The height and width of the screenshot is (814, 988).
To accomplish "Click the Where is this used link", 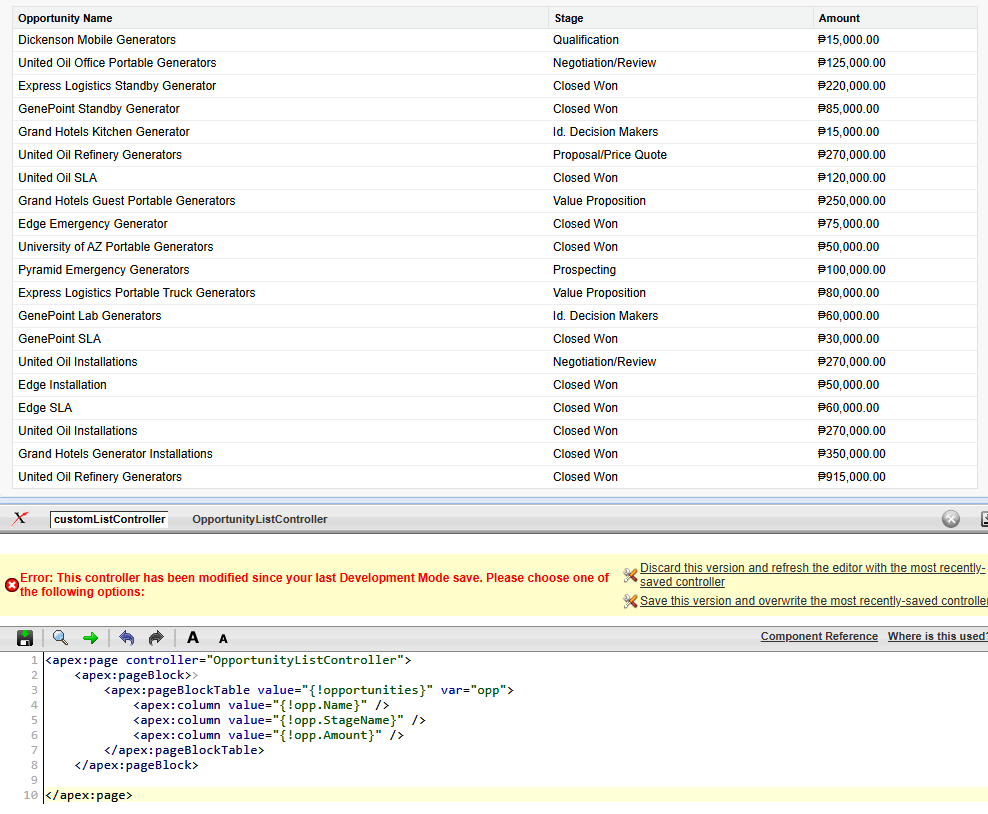I will [937, 636].
